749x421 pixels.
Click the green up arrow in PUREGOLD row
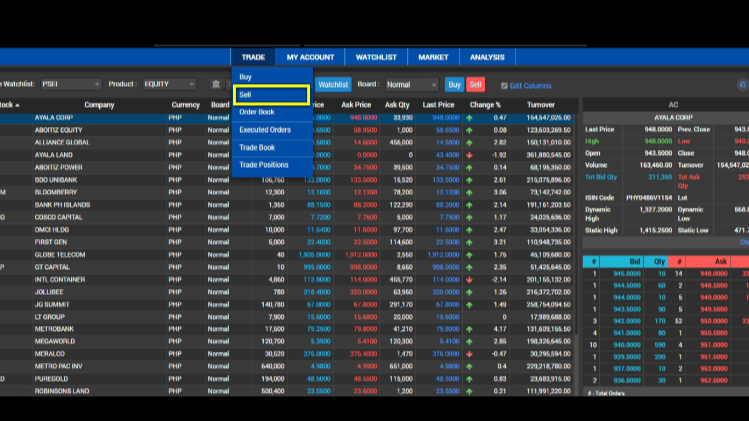tap(470, 379)
